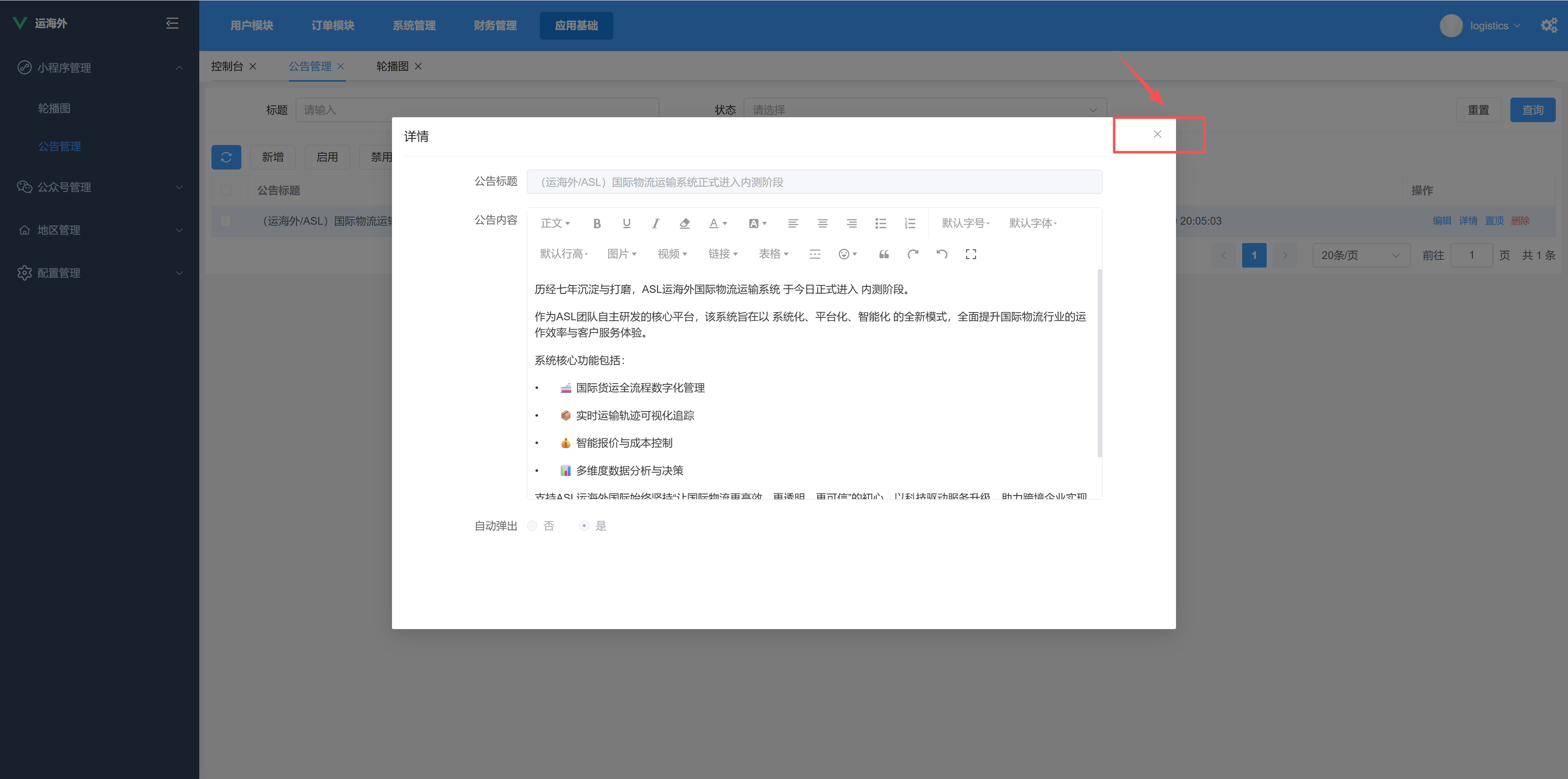Click the 查询 search button
This screenshot has width=1568, height=779.
(1533, 109)
